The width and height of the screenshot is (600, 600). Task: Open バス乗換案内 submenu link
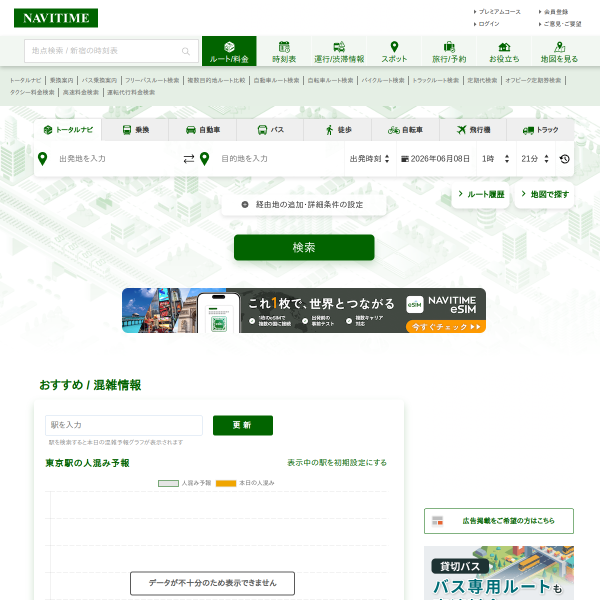click(99, 80)
